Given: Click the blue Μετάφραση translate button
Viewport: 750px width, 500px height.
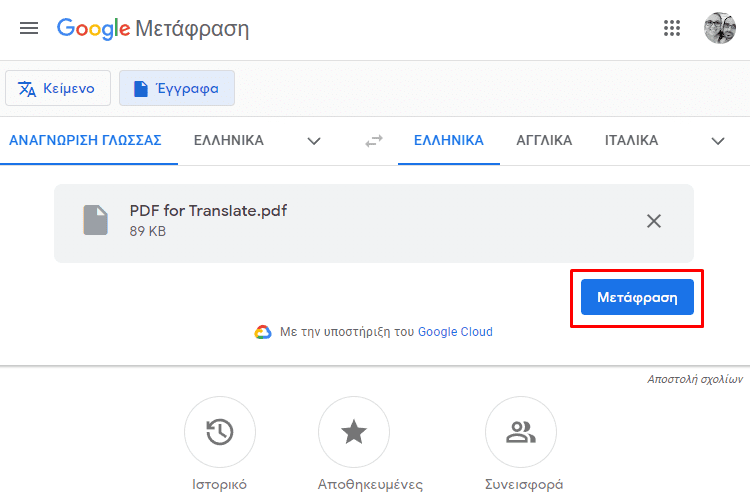Looking at the screenshot, I should (x=637, y=297).
